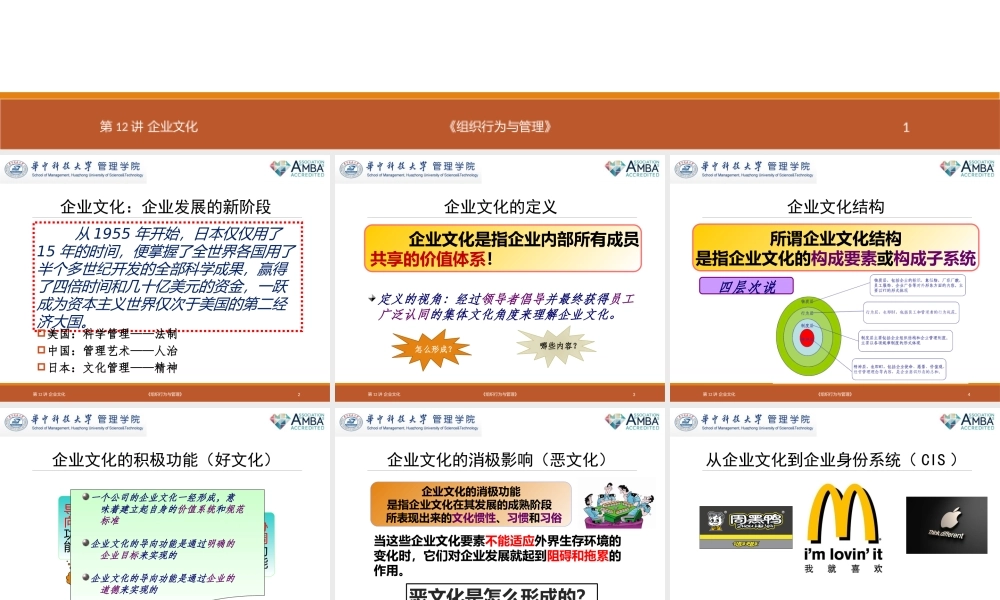Click the purple 四层次说 label
The image size is (1000, 600).
point(748,287)
